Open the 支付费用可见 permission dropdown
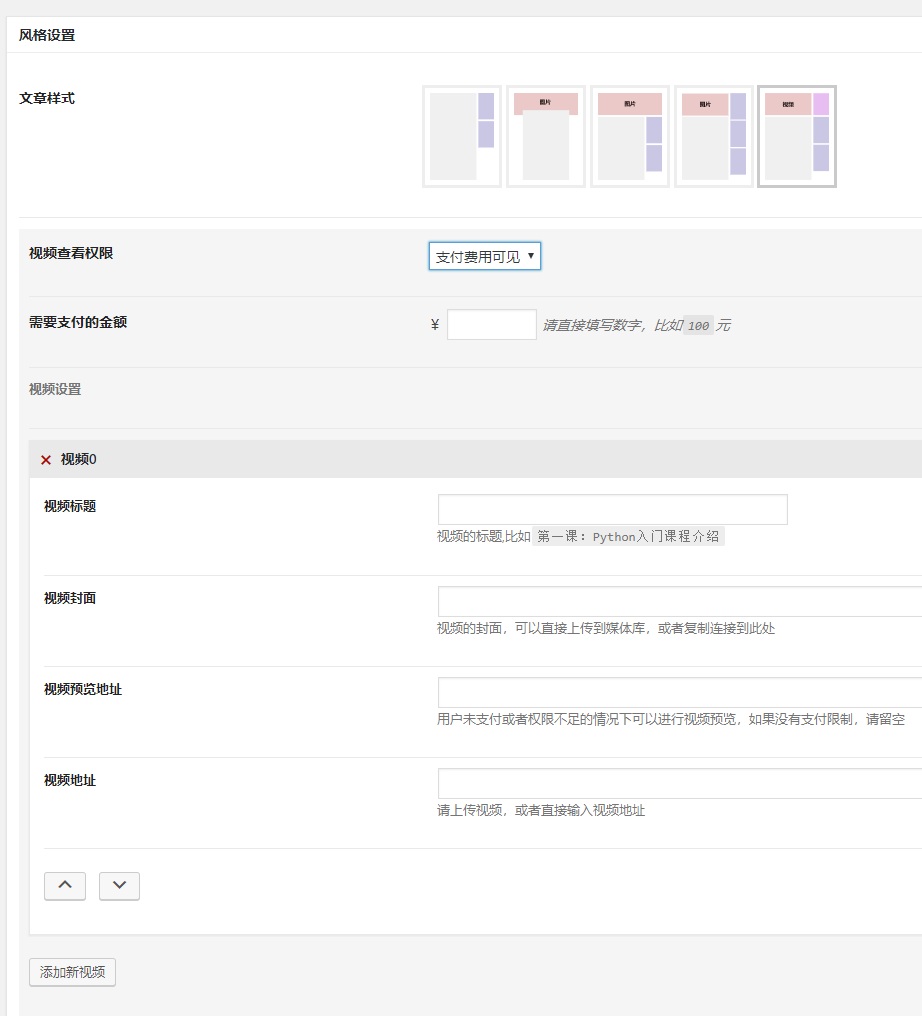The height and width of the screenshot is (1016, 922). click(485, 257)
